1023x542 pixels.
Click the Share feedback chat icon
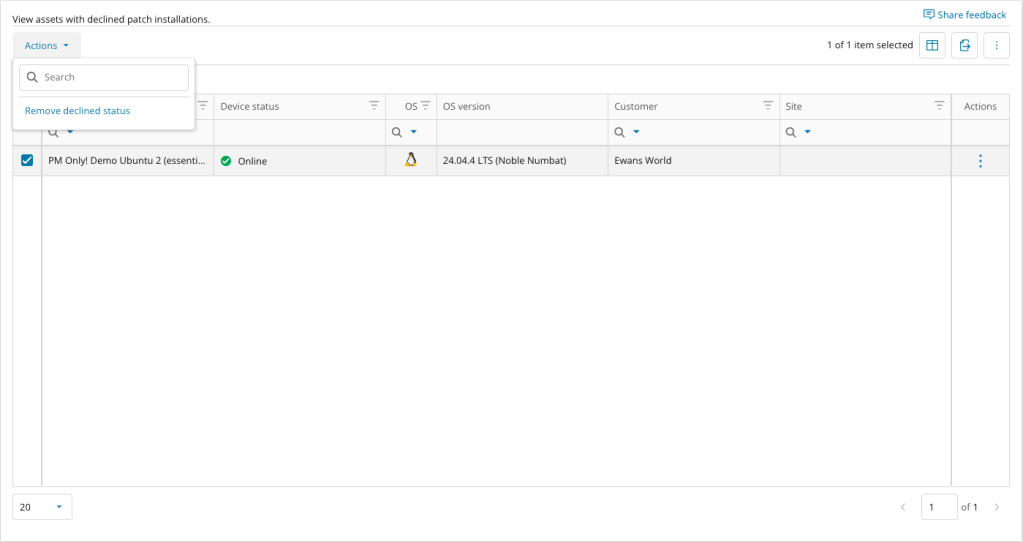point(928,14)
